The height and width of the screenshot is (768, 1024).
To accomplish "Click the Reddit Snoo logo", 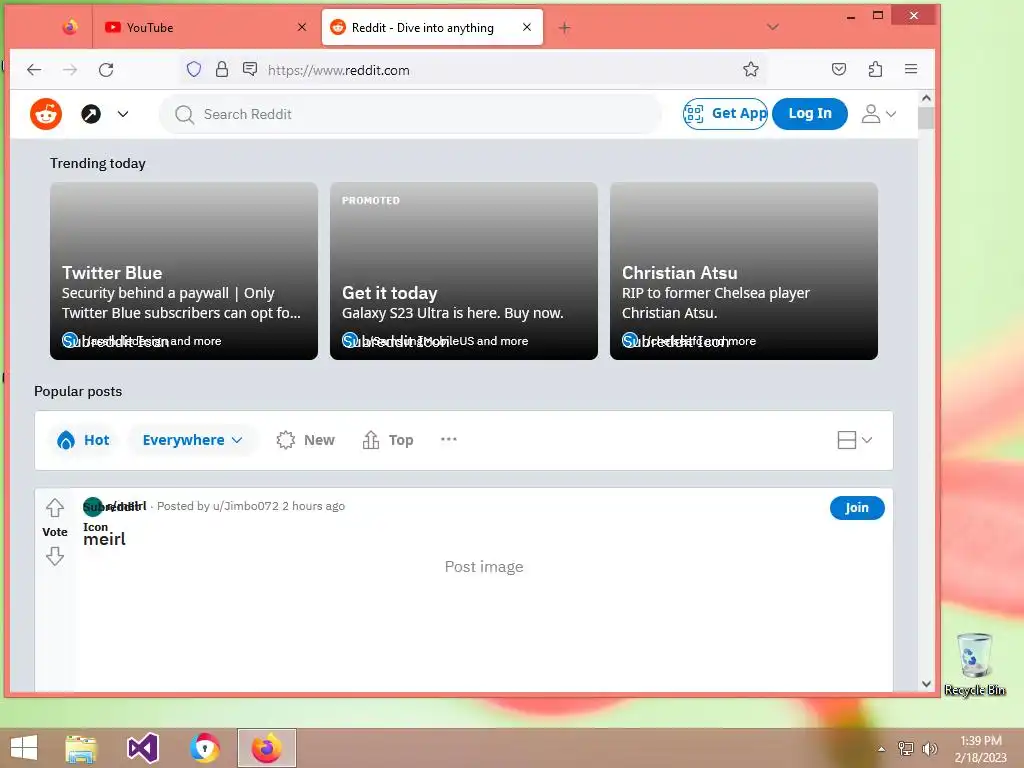I will 46,114.
